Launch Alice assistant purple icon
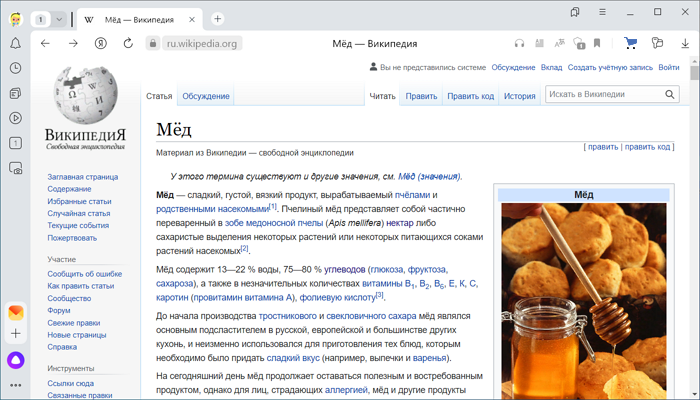Screen dimensions: 700x400 point(16,360)
